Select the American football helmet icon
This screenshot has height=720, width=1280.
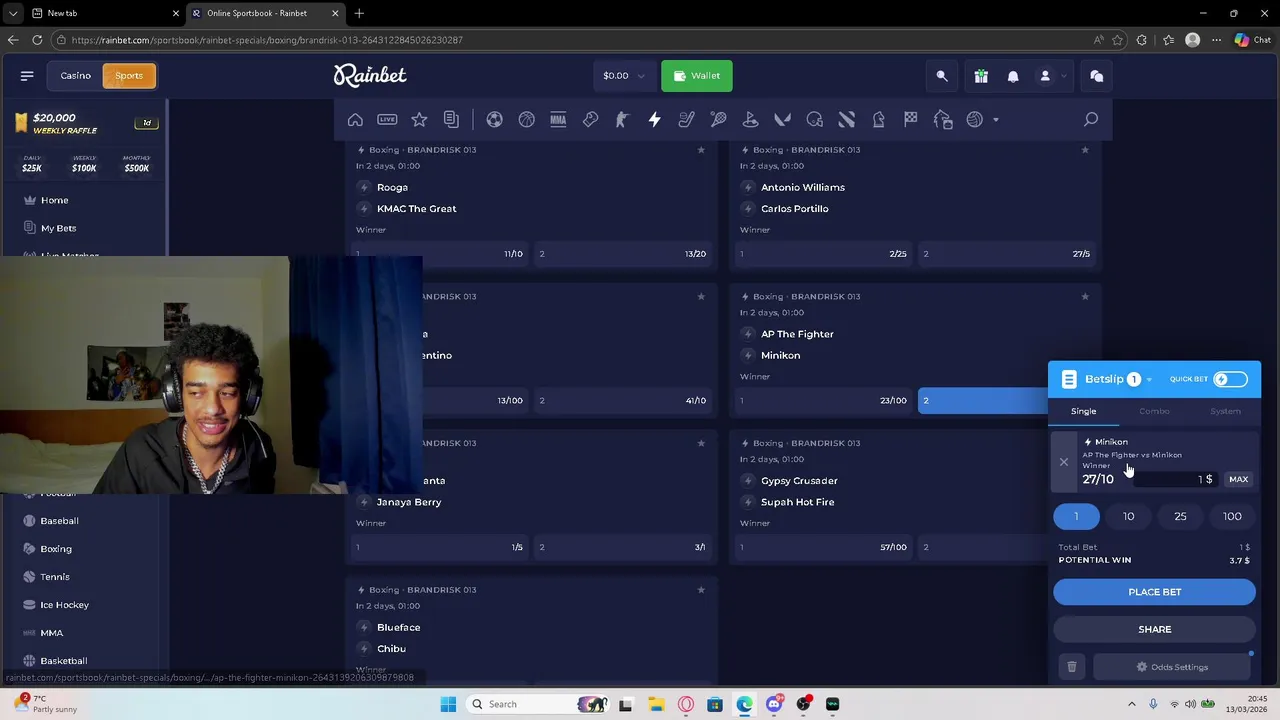tap(814, 120)
